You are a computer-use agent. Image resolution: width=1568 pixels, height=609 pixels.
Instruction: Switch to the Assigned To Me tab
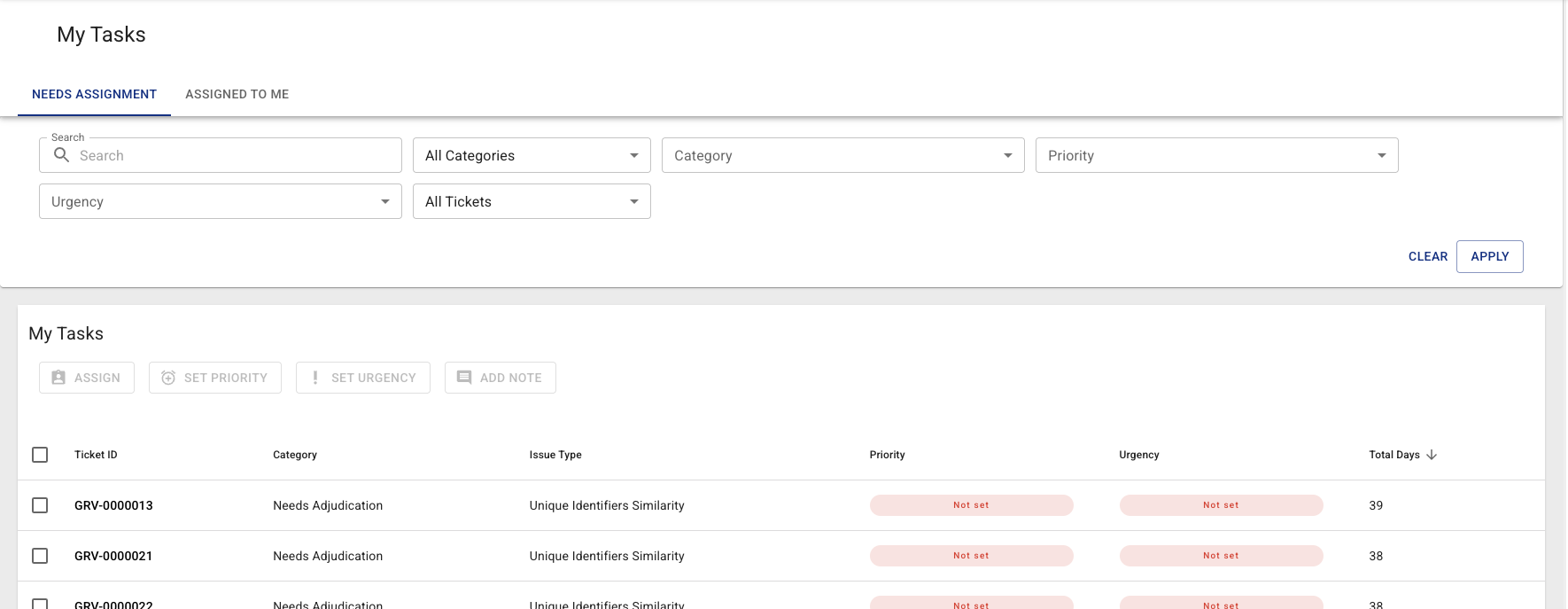[237, 94]
